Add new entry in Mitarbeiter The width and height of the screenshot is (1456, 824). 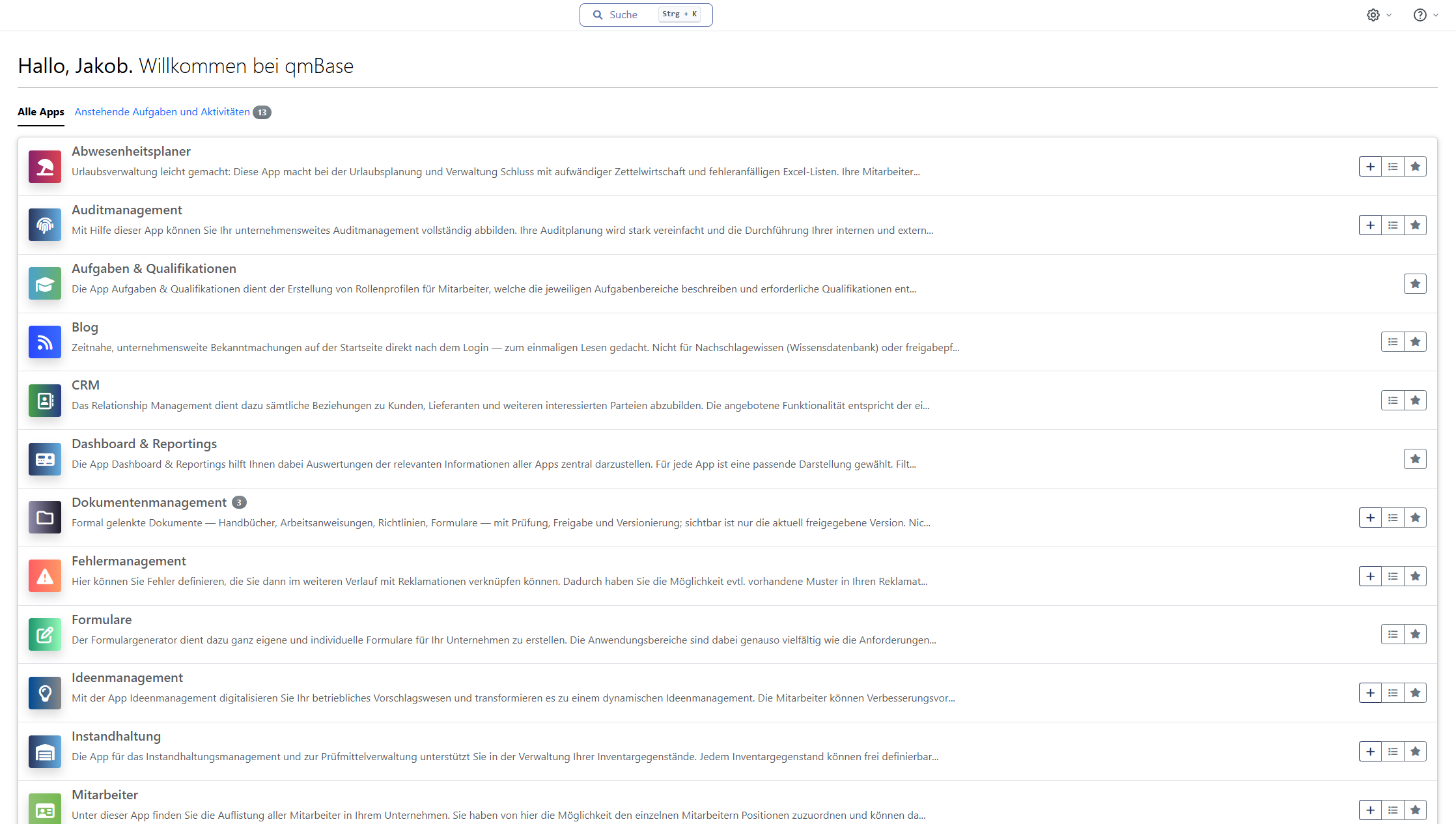click(1371, 810)
